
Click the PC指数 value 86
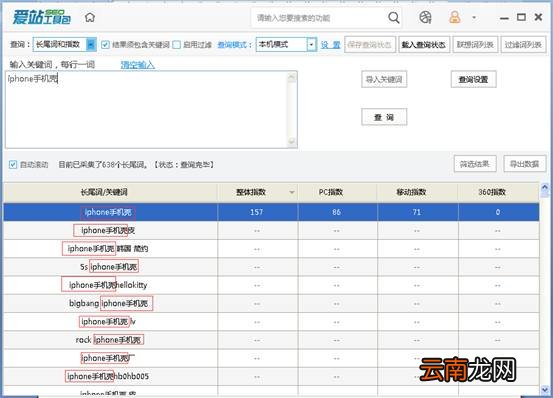coord(336,212)
